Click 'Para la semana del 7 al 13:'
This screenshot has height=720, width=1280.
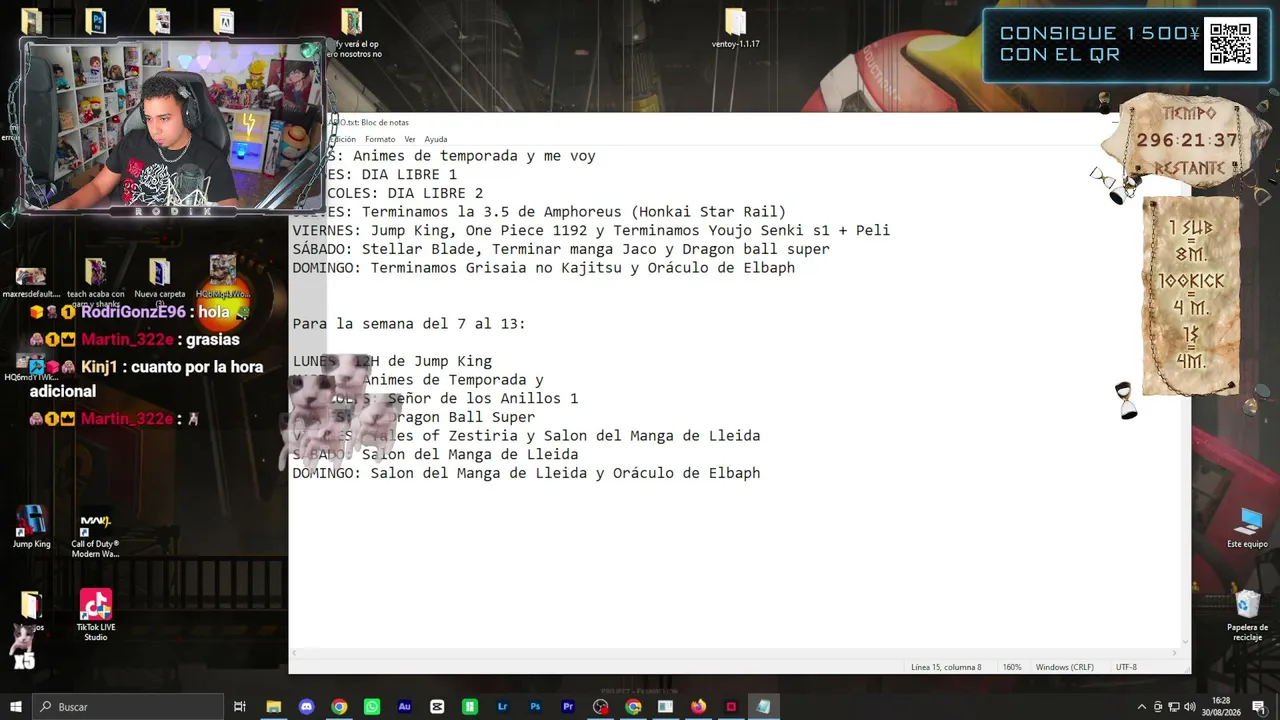click(x=409, y=324)
